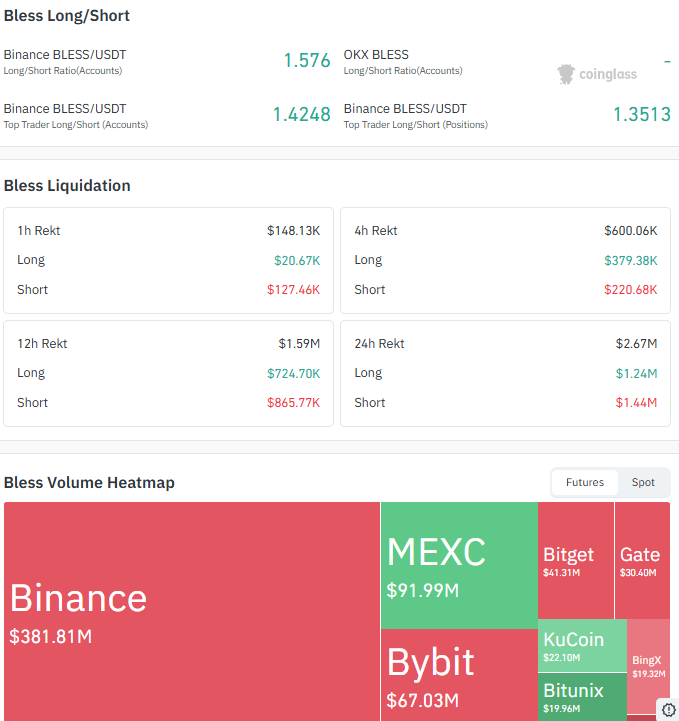679x721 pixels.
Task: Click the BingX heatmap tile
Action: click(648, 666)
